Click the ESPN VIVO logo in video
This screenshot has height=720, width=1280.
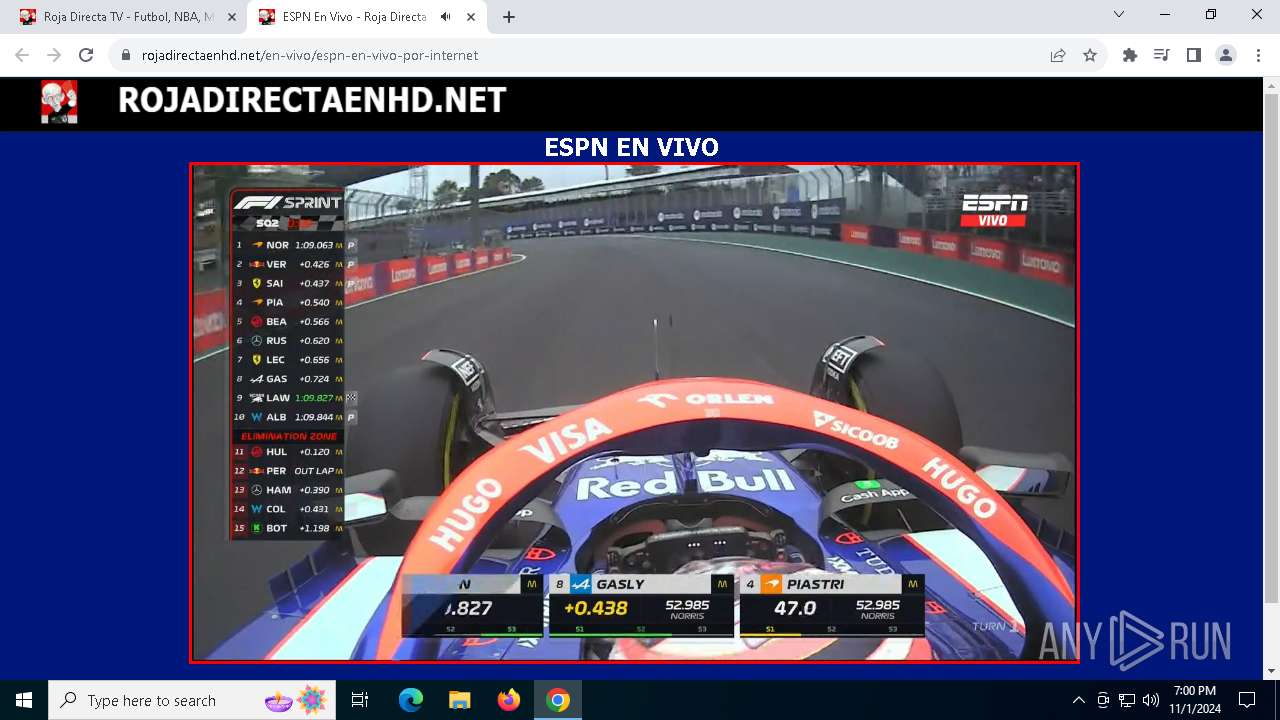tap(994, 209)
